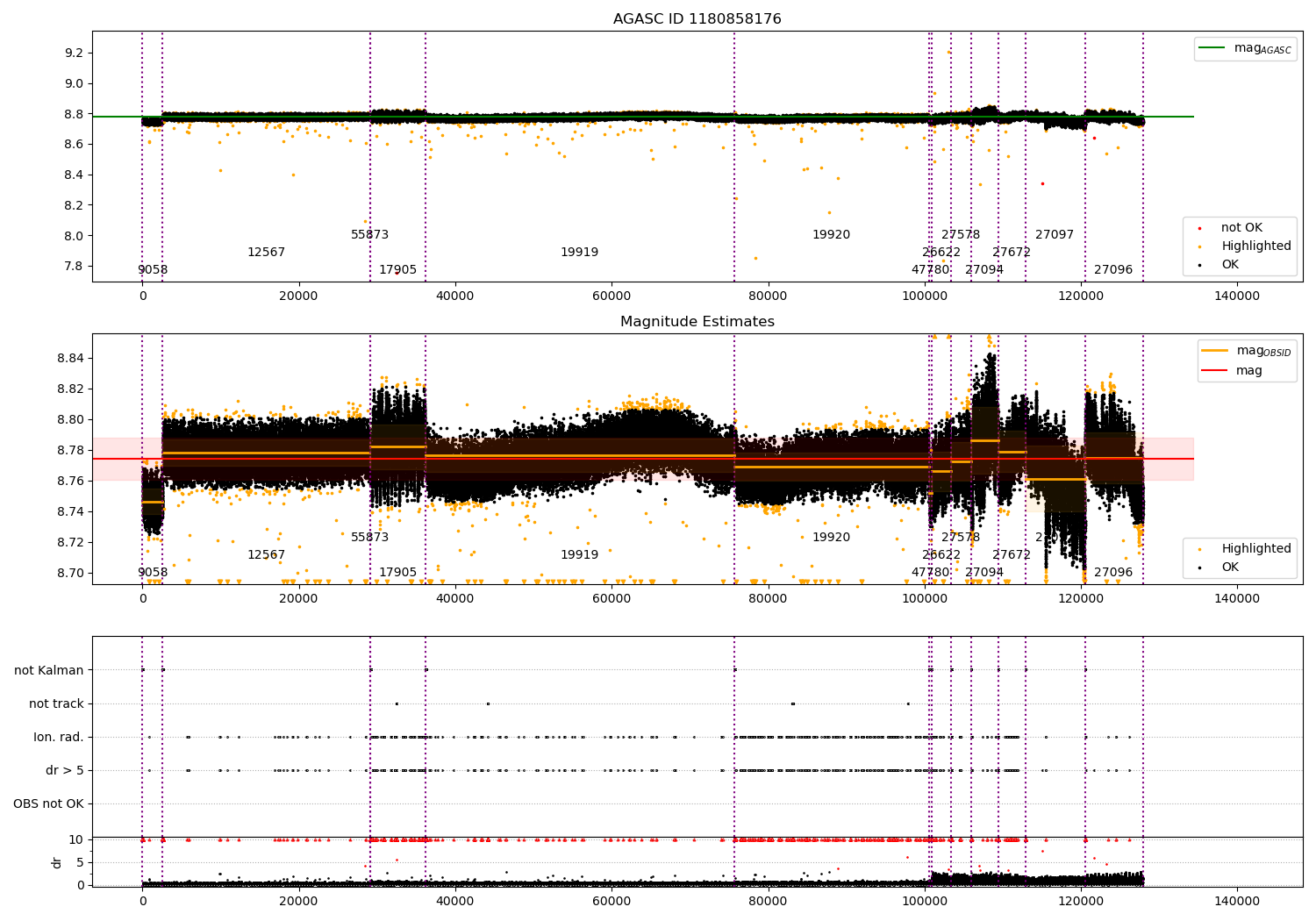Select the green mag AGASC legend line
This screenshot has height=921, width=1316.
pyautogui.click(x=1212, y=48)
